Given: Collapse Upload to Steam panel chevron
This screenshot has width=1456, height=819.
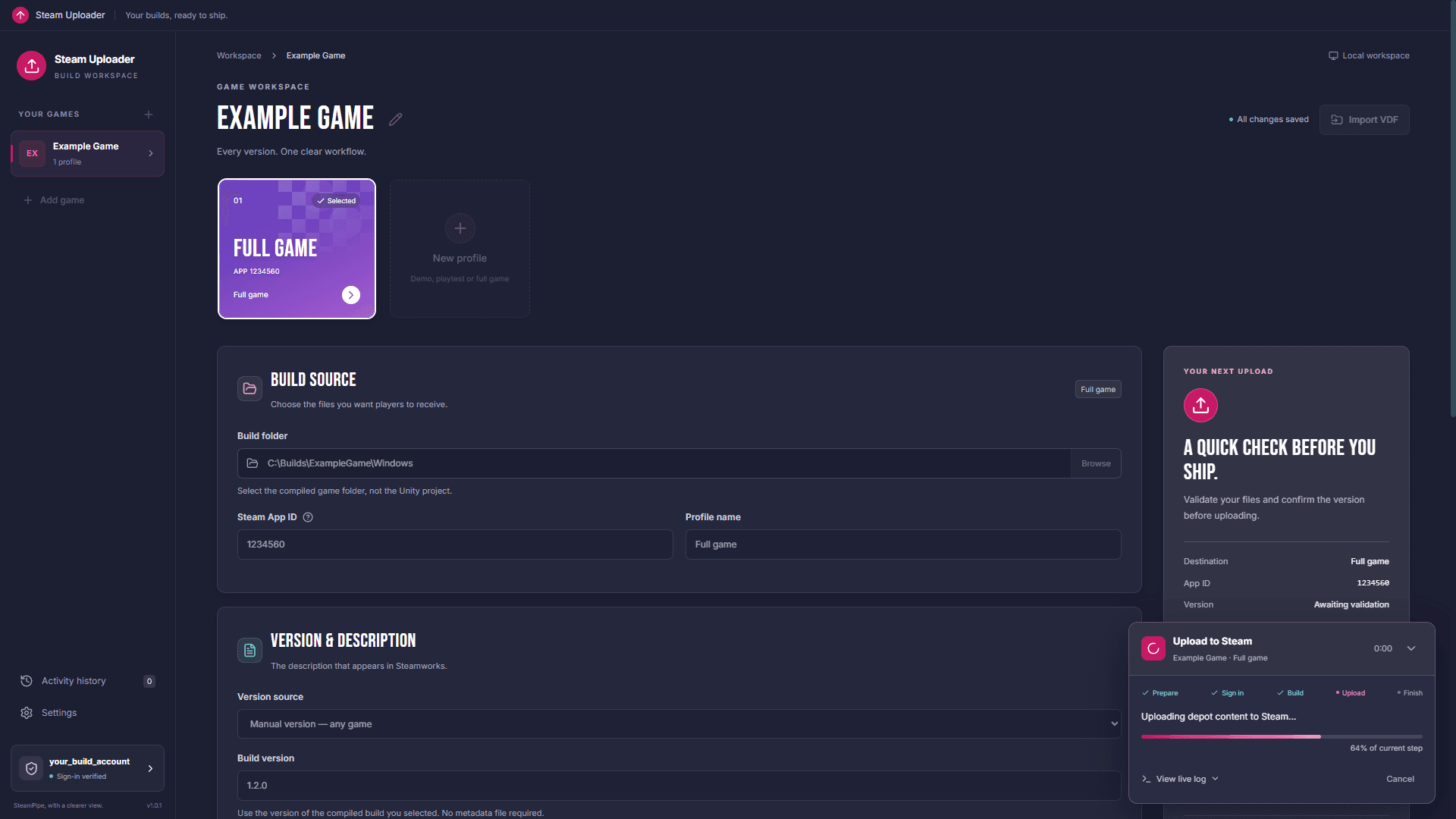Looking at the screenshot, I should tap(1411, 648).
